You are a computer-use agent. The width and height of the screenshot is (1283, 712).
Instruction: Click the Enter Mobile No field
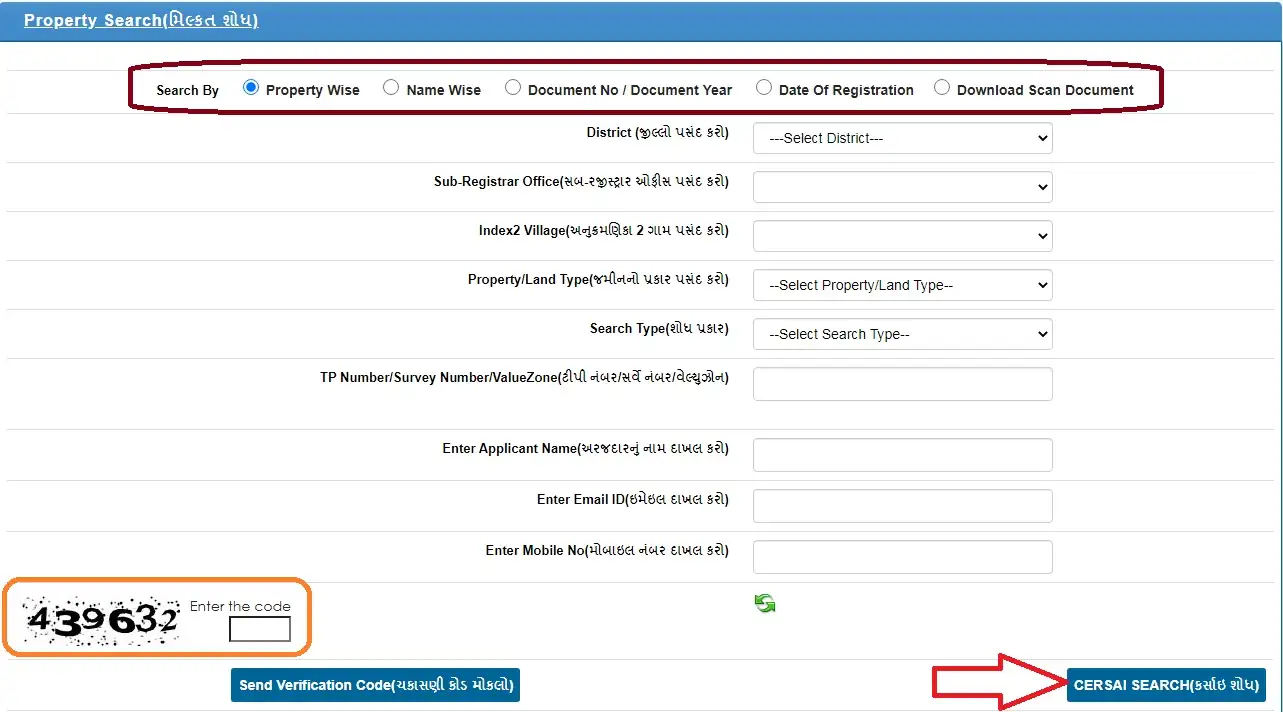(902, 557)
